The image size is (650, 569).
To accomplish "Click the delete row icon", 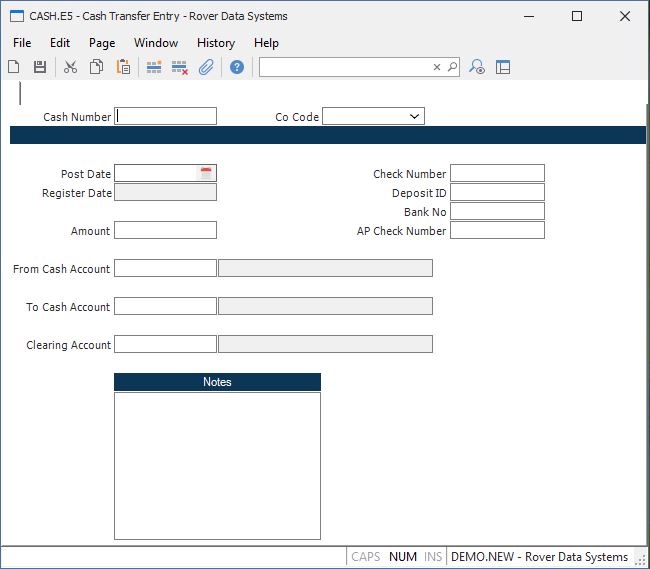I will pos(180,67).
